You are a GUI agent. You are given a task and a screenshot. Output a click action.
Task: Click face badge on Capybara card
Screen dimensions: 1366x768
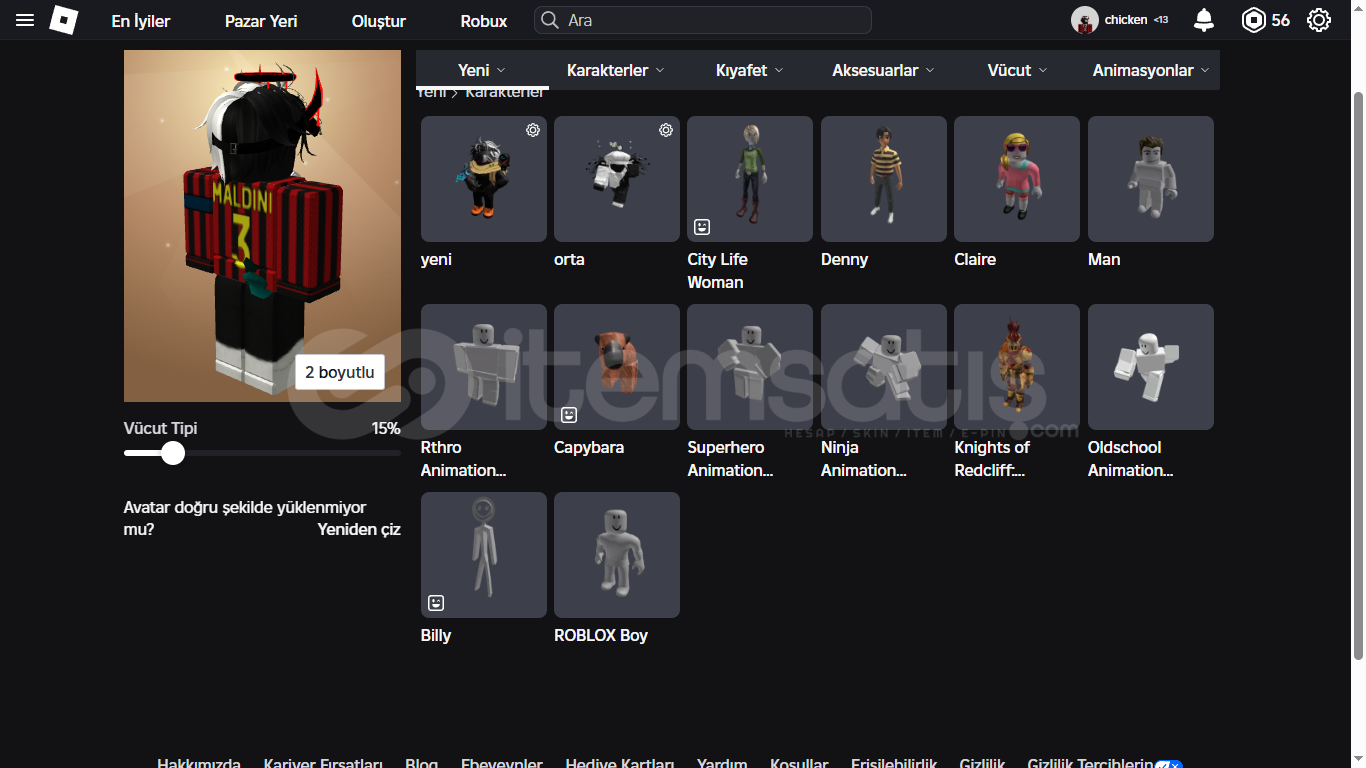569,415
